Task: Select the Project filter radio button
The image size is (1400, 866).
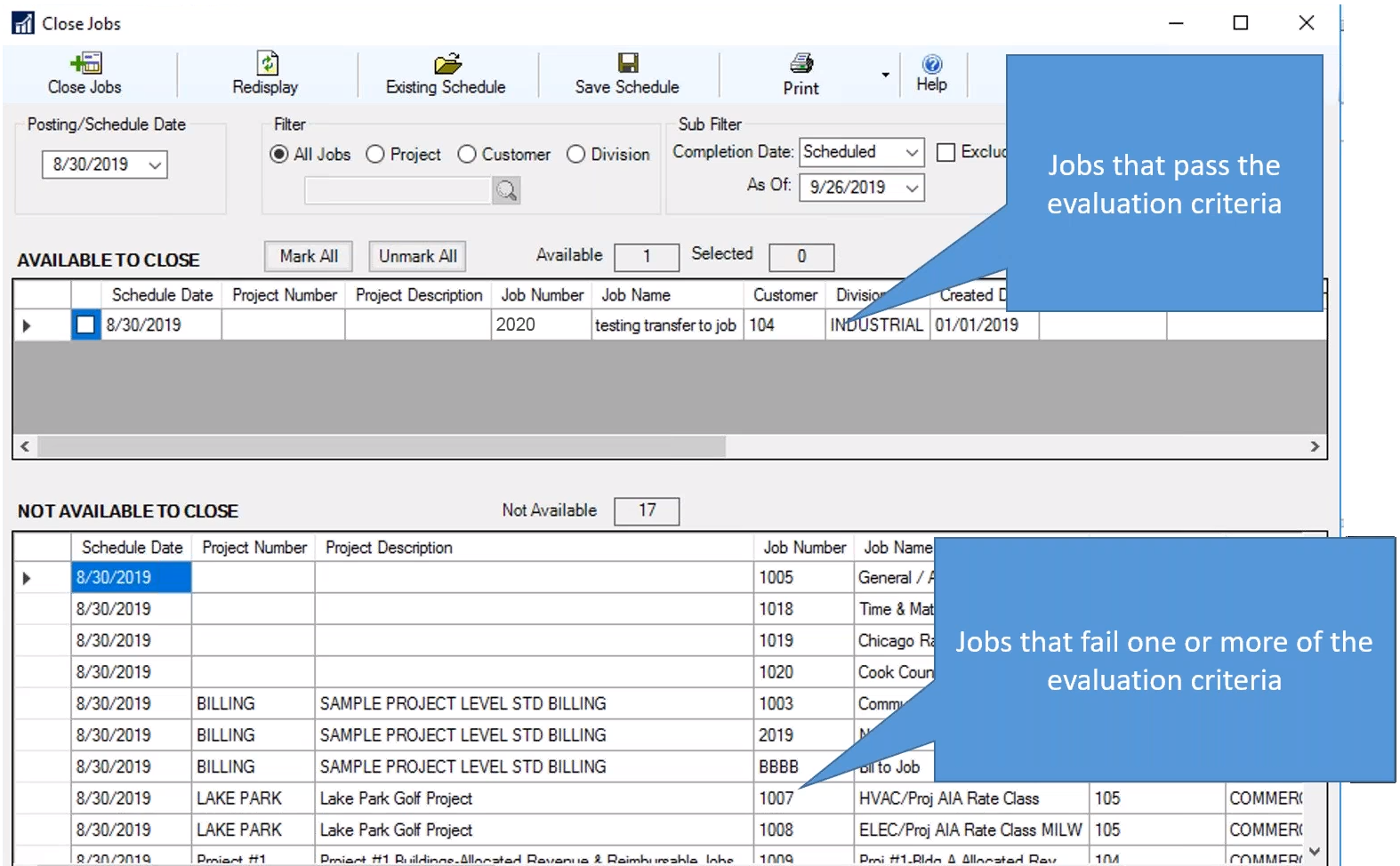Action: click(x=375, y=155)
